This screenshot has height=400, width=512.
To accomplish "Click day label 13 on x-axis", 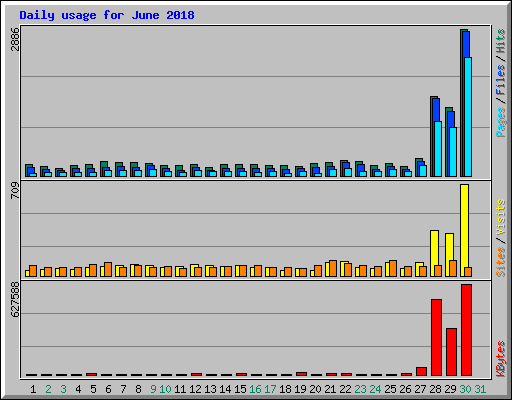I will (210, 389).
